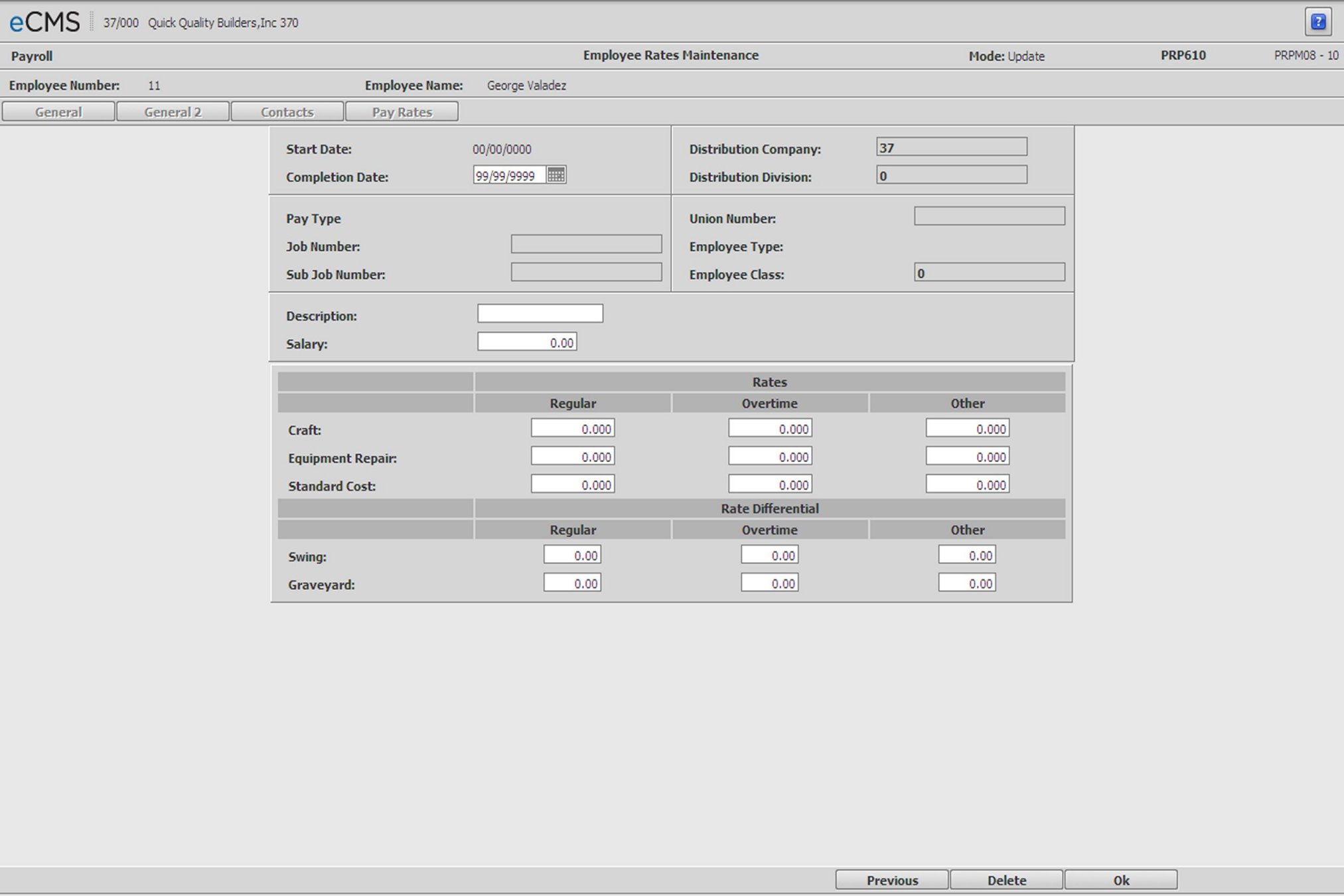Select Equipment Repair Other rate field
Viewport: 1344px width, 896px height.
pyautogui.click(x=968, y=456)
